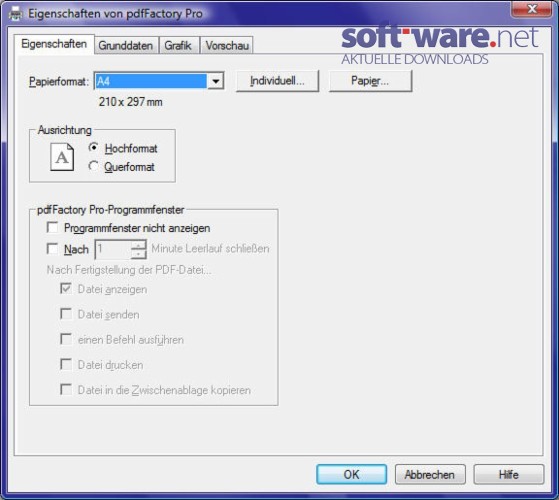Toggle the Nach Minute Leerlauf checkbox
Image resolution: width=559 pixels, height=500 pixels.
tap(52, 248)
